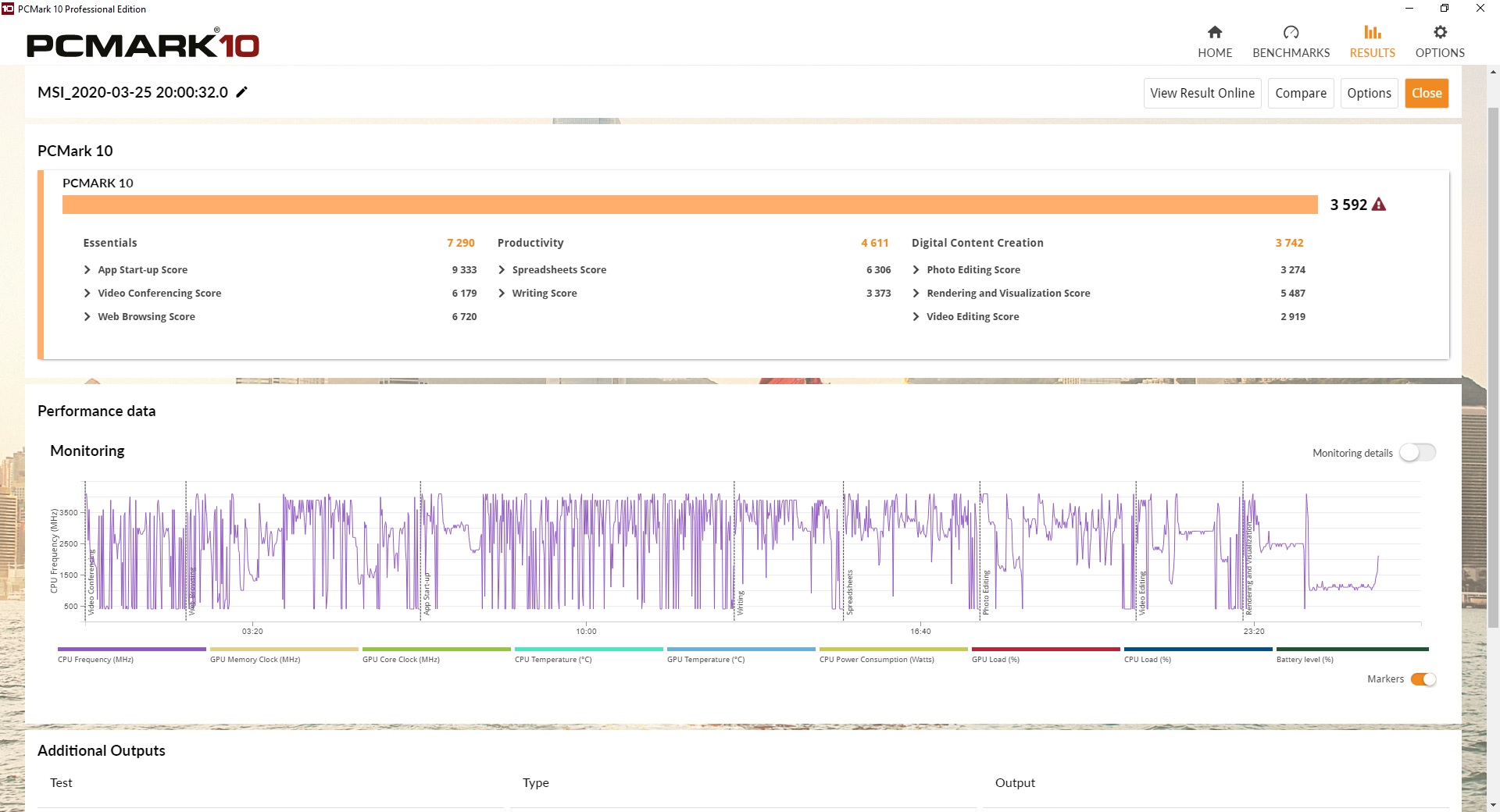This screenshot has width=1500, height=812.
Task: Select CPU Load dark blue legend swatch
Action: [x=1198, y=649]
